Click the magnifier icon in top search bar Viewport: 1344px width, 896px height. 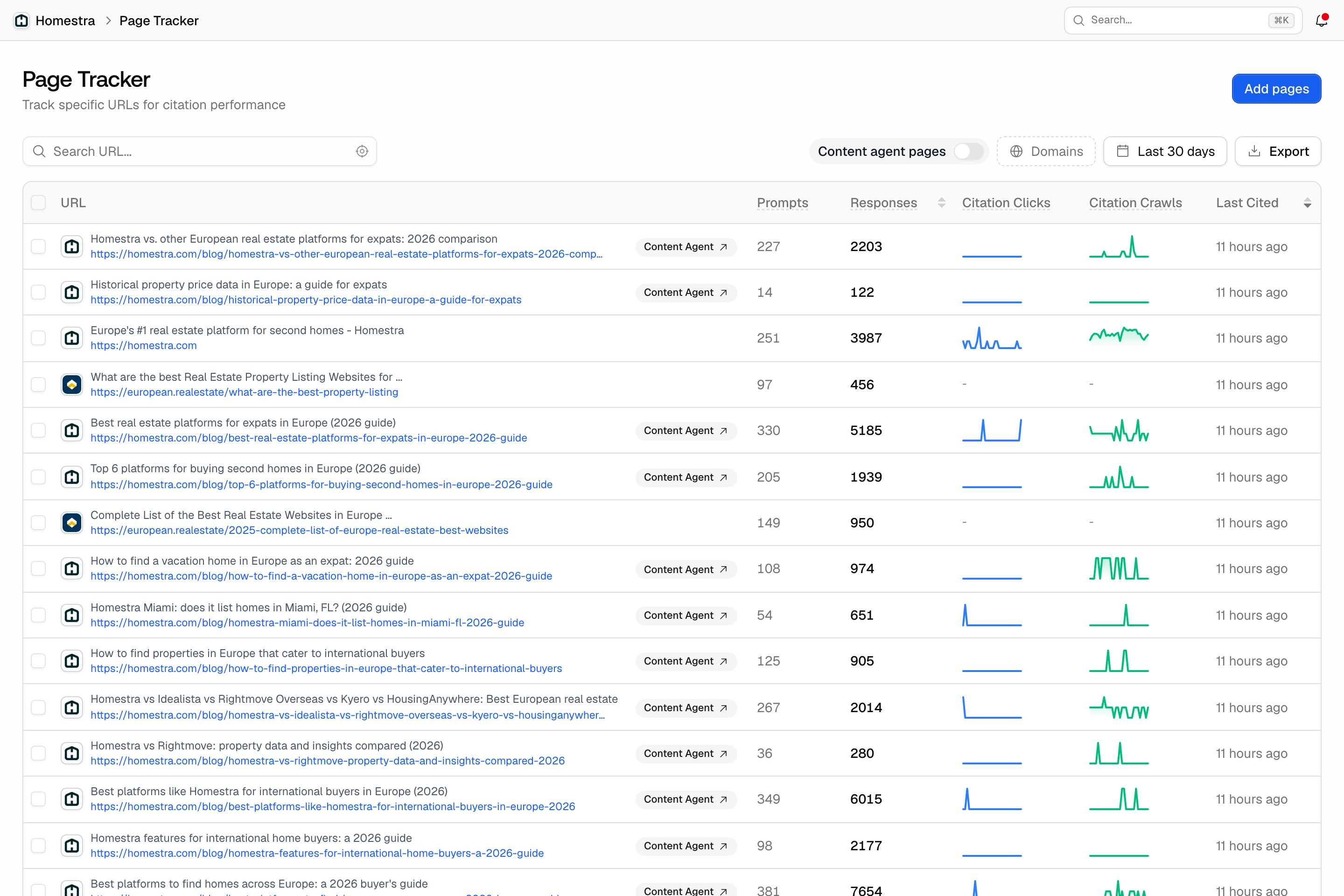coord(1078,21)
